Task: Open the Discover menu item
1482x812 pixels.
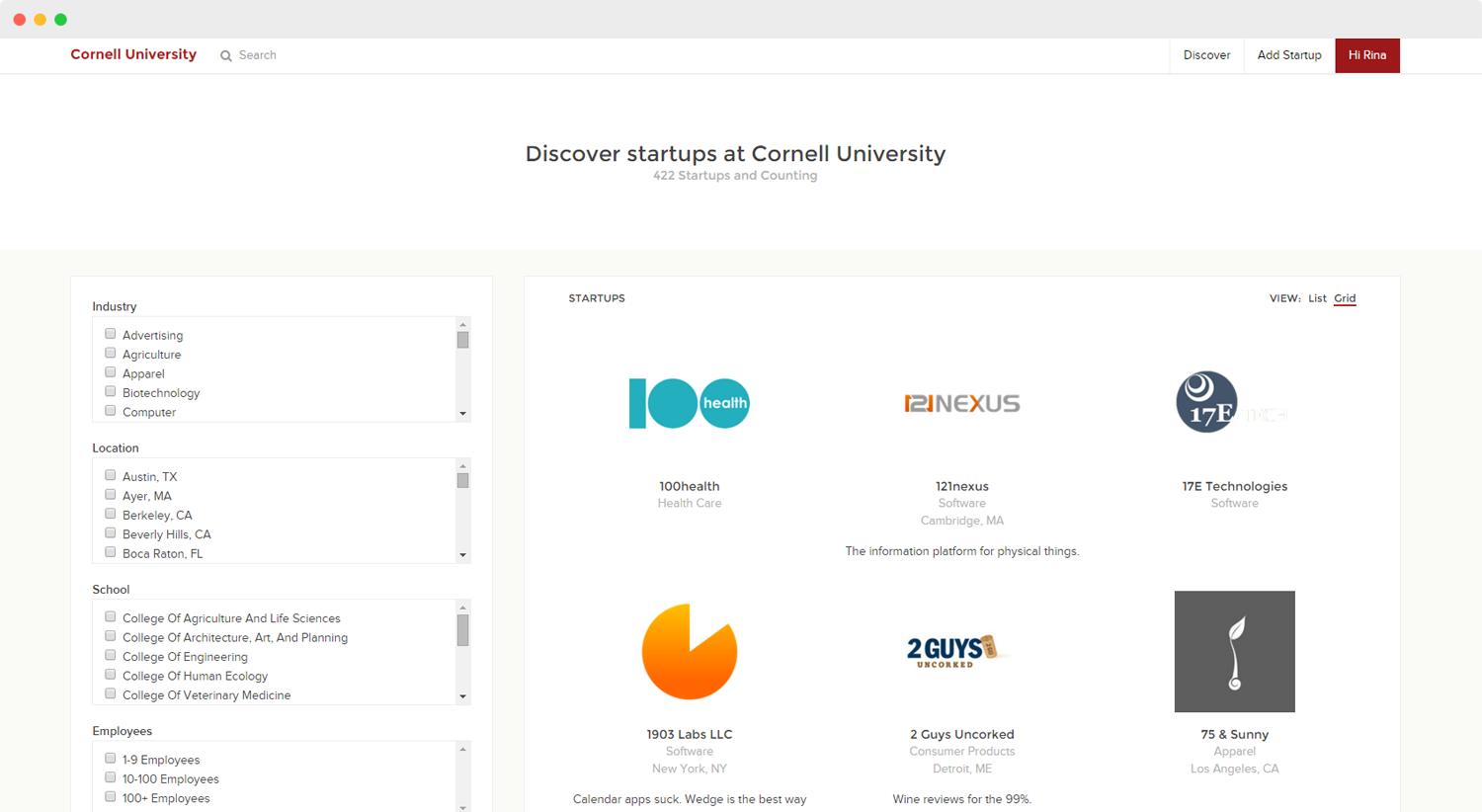Action: tap(1206, 55)
